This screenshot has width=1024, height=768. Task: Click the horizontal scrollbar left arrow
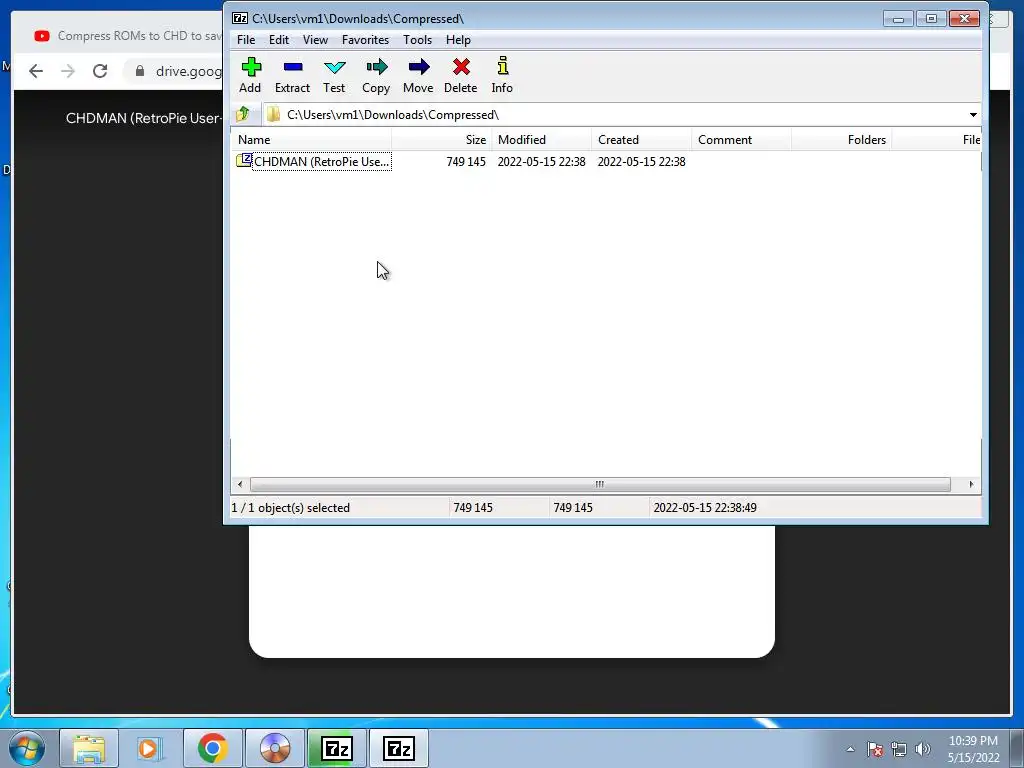[240, 485]
